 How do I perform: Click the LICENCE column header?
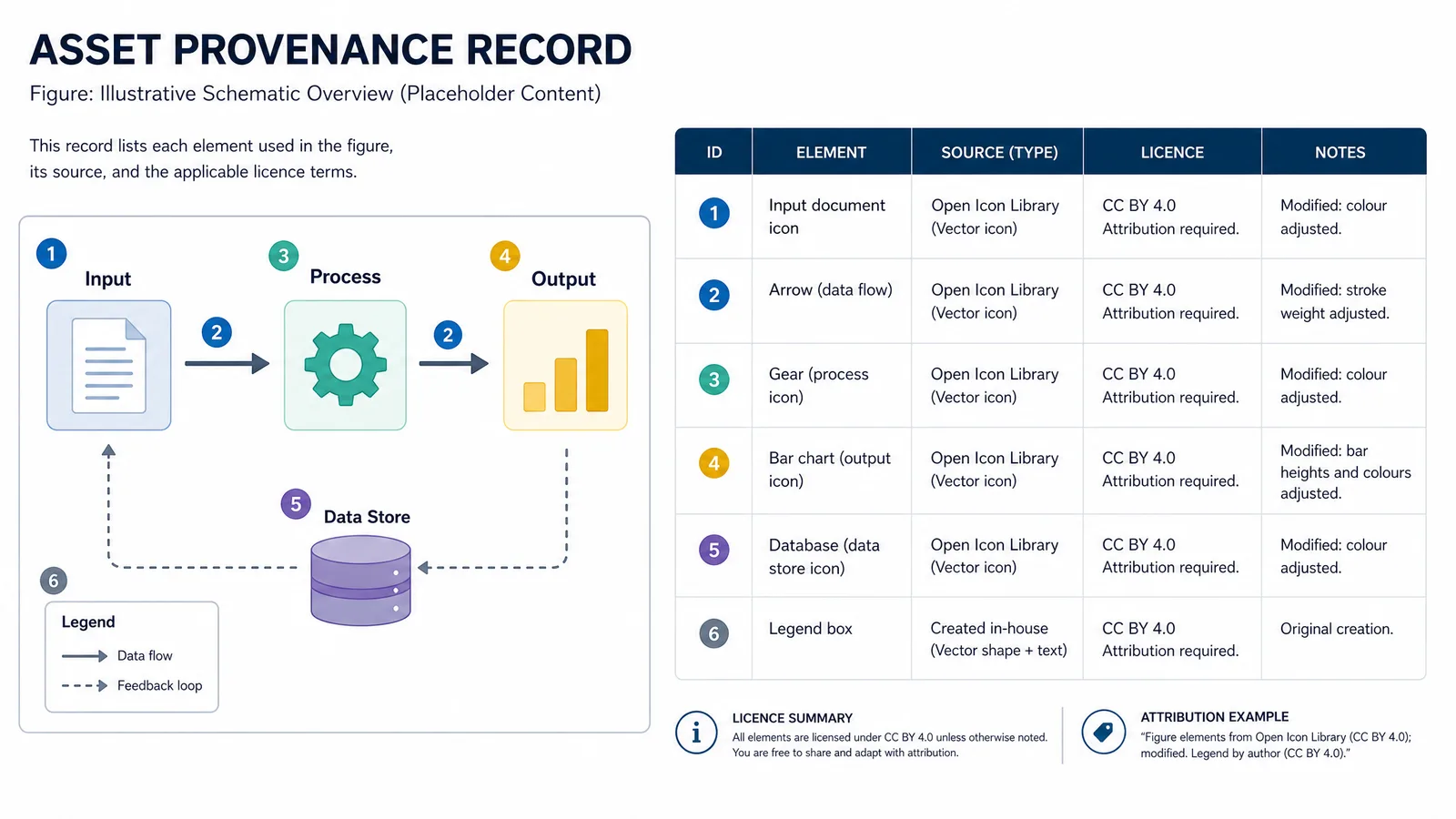[1172, 152]
